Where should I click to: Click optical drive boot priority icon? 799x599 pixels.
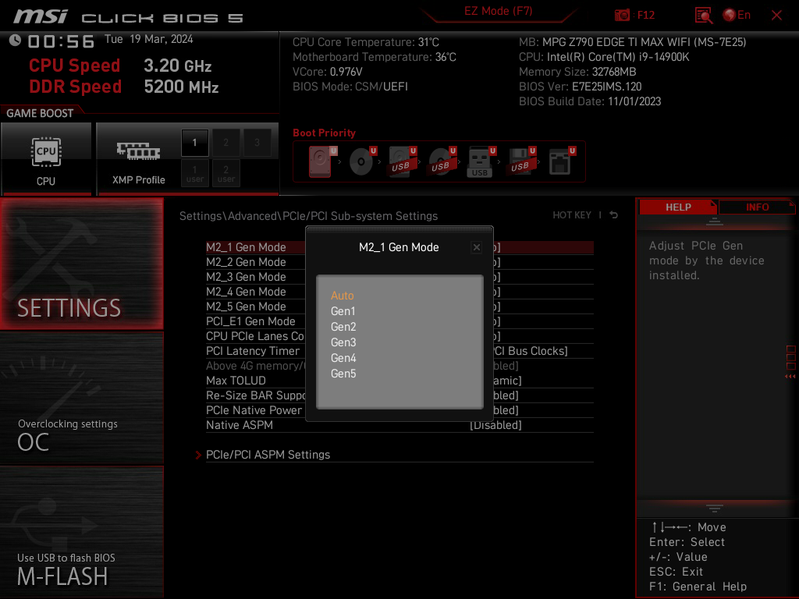click(362, 161)
